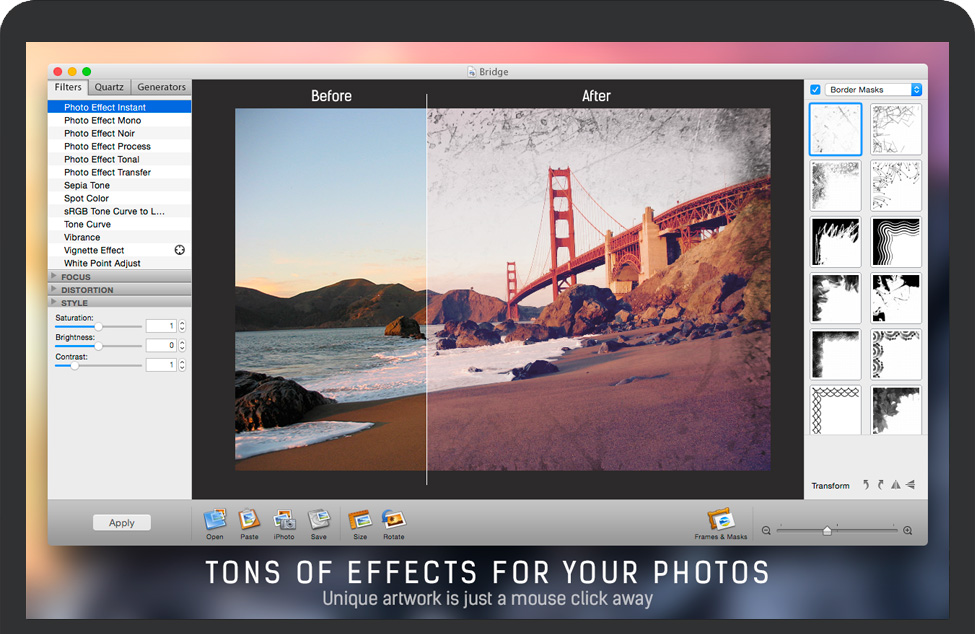Click the Rotate tool icon

tap(394, 519)
